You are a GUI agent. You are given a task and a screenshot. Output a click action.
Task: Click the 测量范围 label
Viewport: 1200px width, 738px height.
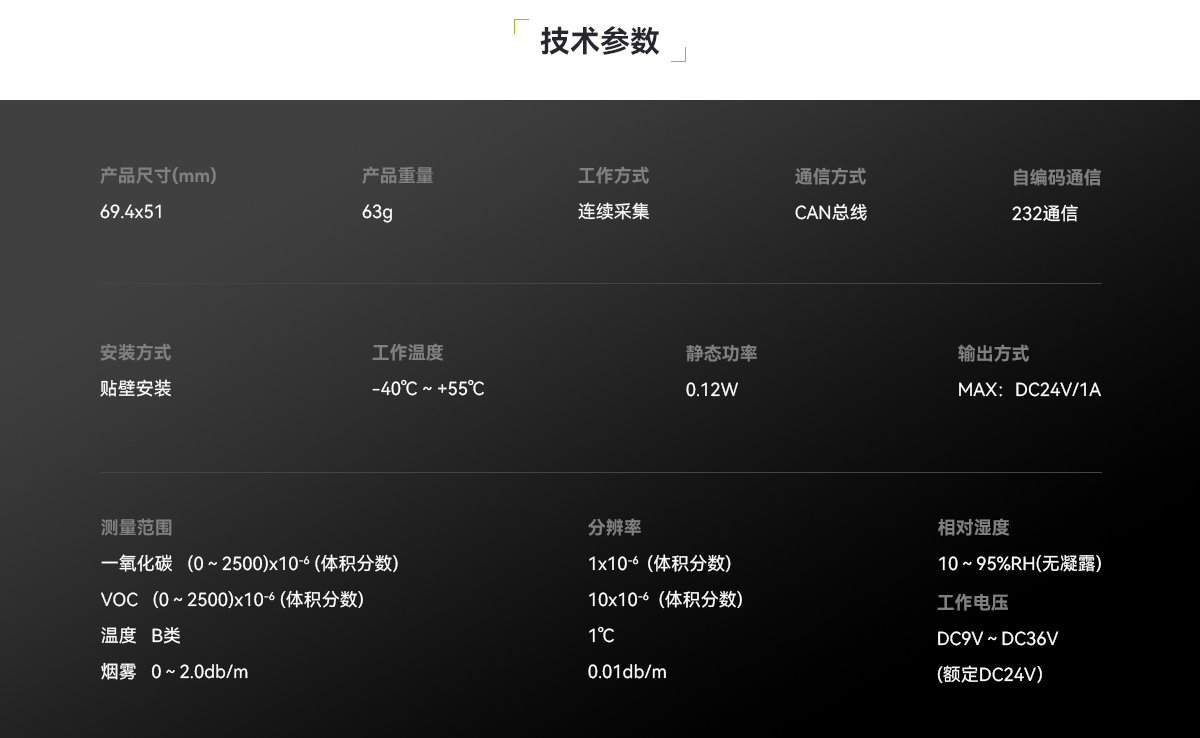coord(136,528)
